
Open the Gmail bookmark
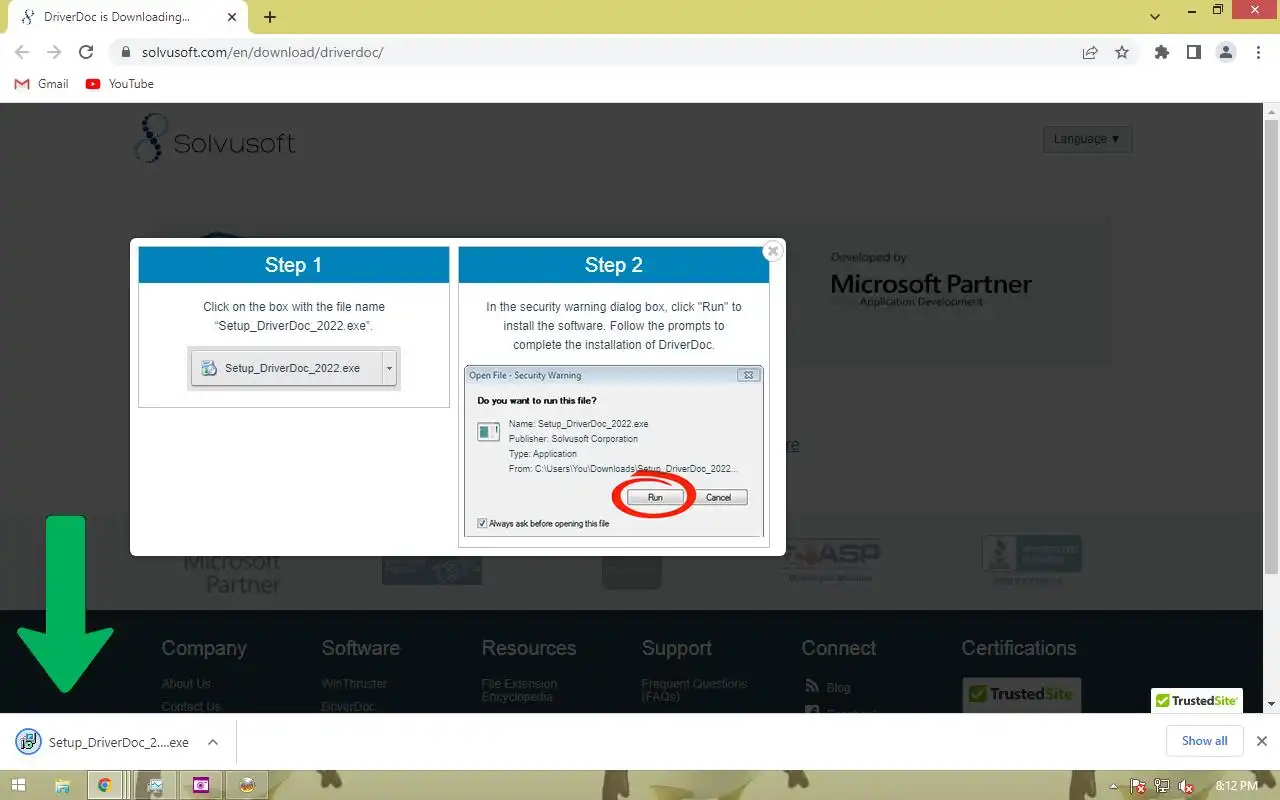[42, 84]
